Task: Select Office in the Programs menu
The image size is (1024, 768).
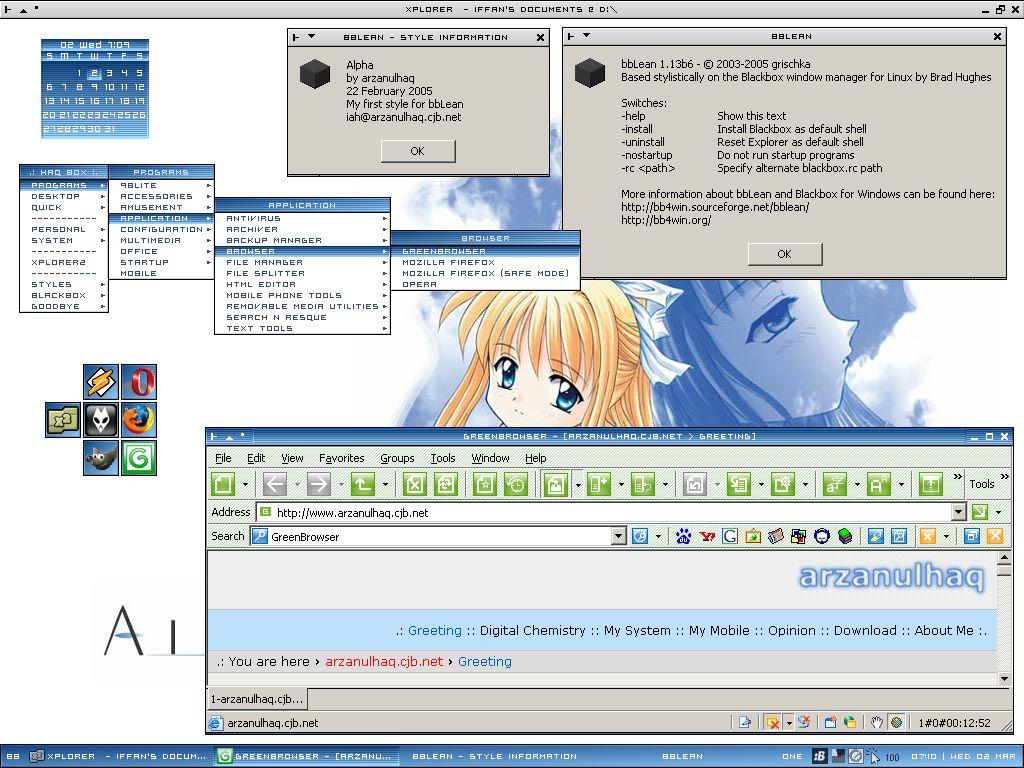Action: 138,251
